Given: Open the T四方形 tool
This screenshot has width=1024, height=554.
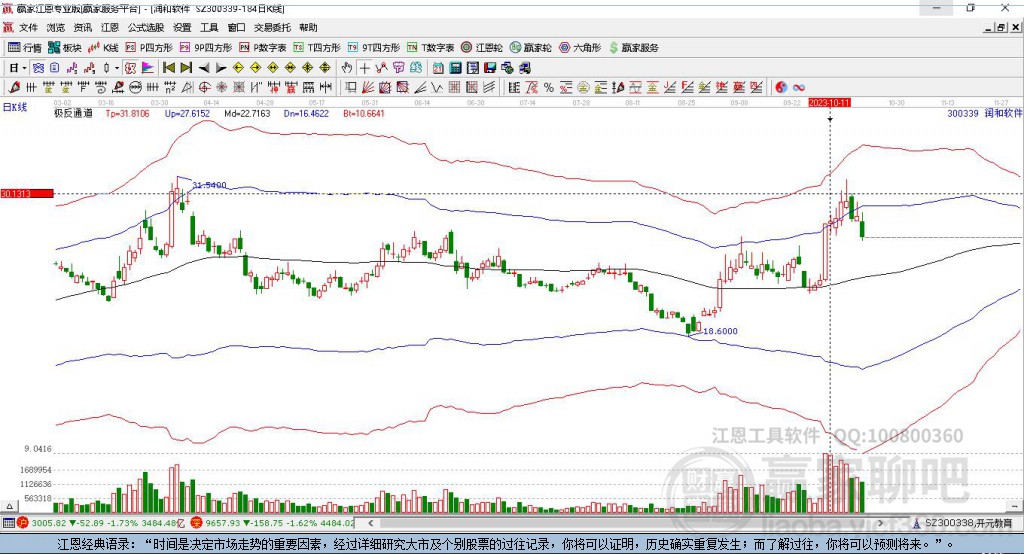Looking at the screenshot, I should point(317,48).
